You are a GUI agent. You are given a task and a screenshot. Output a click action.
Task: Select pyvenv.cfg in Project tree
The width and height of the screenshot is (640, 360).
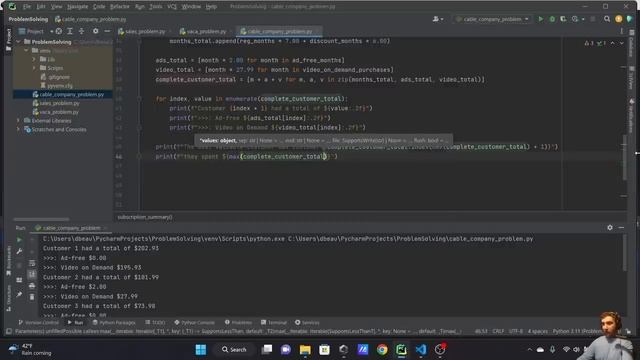(60, 86)
